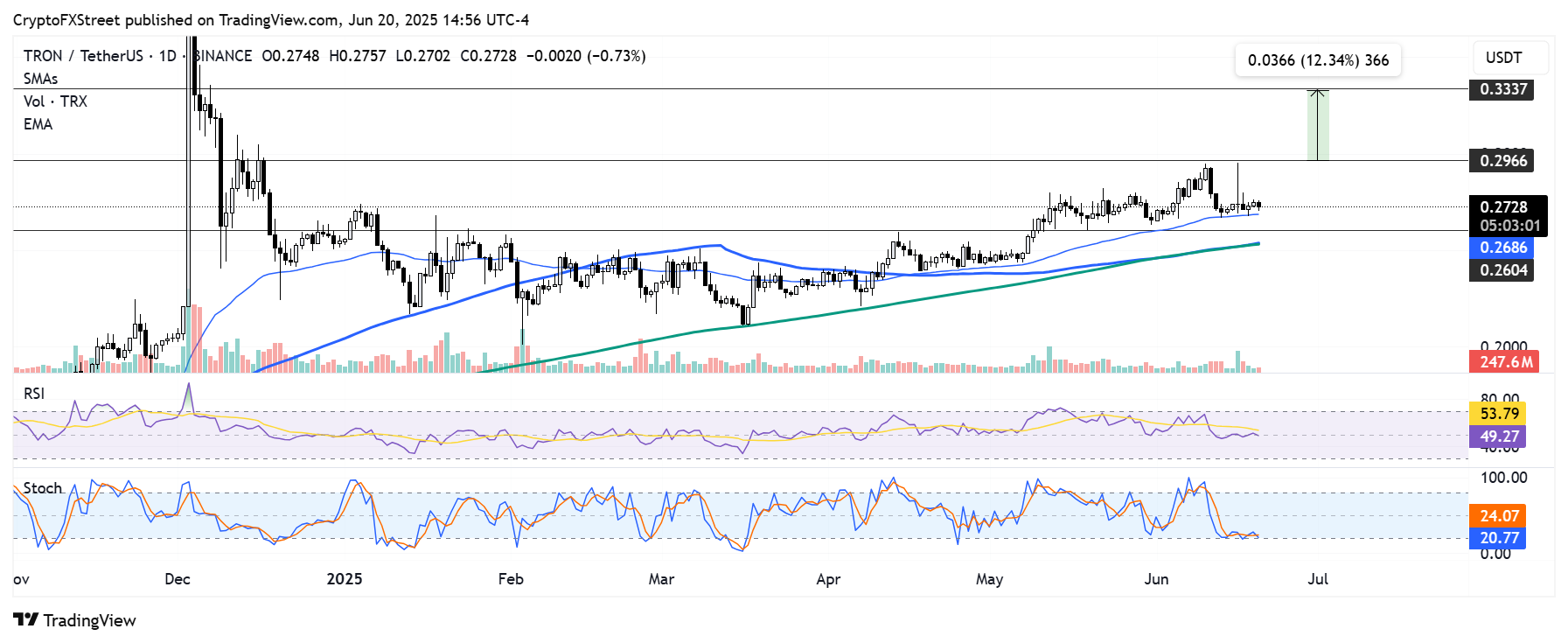
Task: Click the 0.3337 price level label
Action: pyautogui.click(x=1502, y=89)
